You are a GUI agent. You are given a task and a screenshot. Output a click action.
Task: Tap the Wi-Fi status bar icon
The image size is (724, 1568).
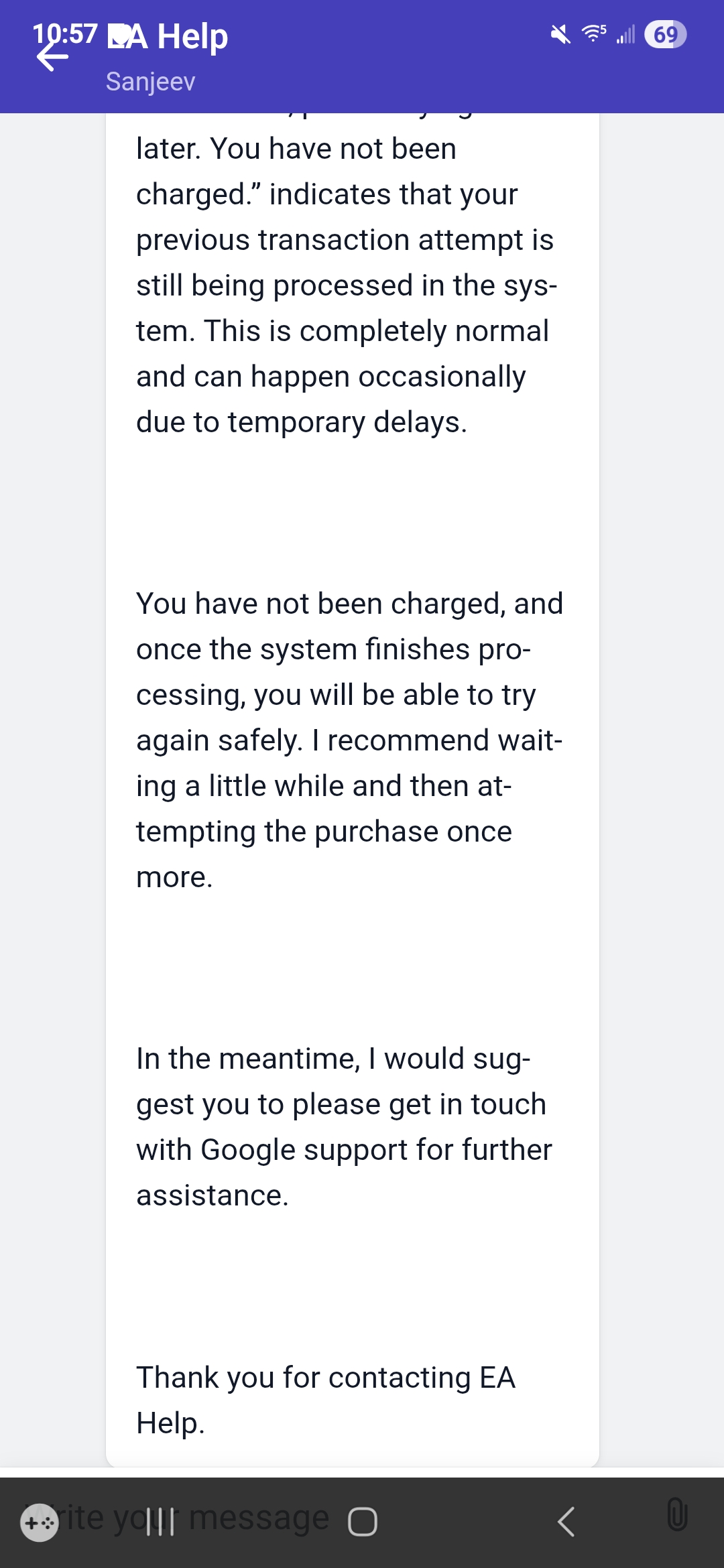(x=594, y=34)
